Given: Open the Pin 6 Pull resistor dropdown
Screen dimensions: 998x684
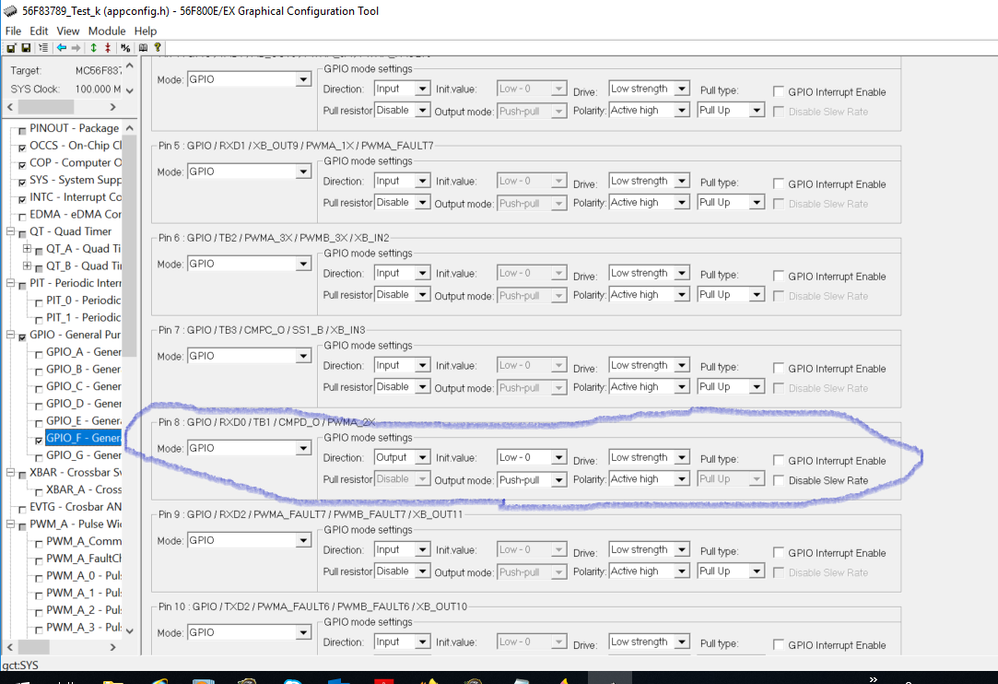Looking at the screenshot, I should [422, 295].
